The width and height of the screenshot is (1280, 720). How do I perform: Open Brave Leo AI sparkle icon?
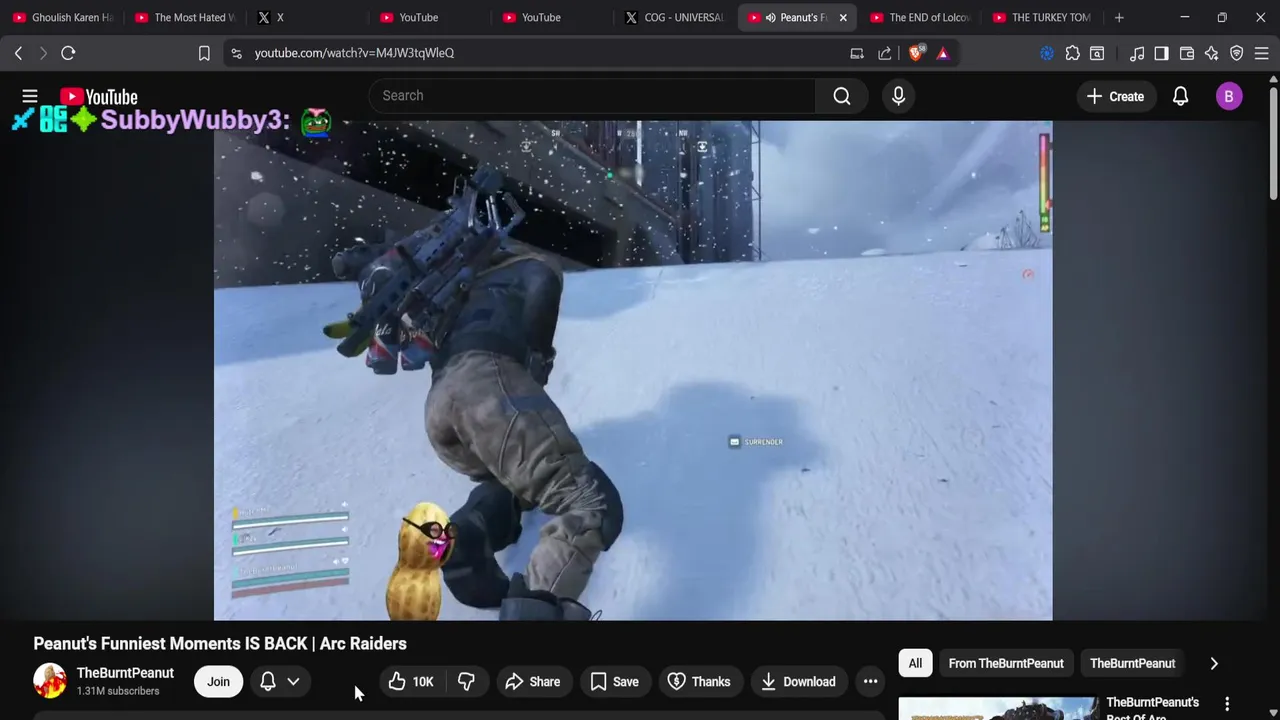(x=1212, y=53)
